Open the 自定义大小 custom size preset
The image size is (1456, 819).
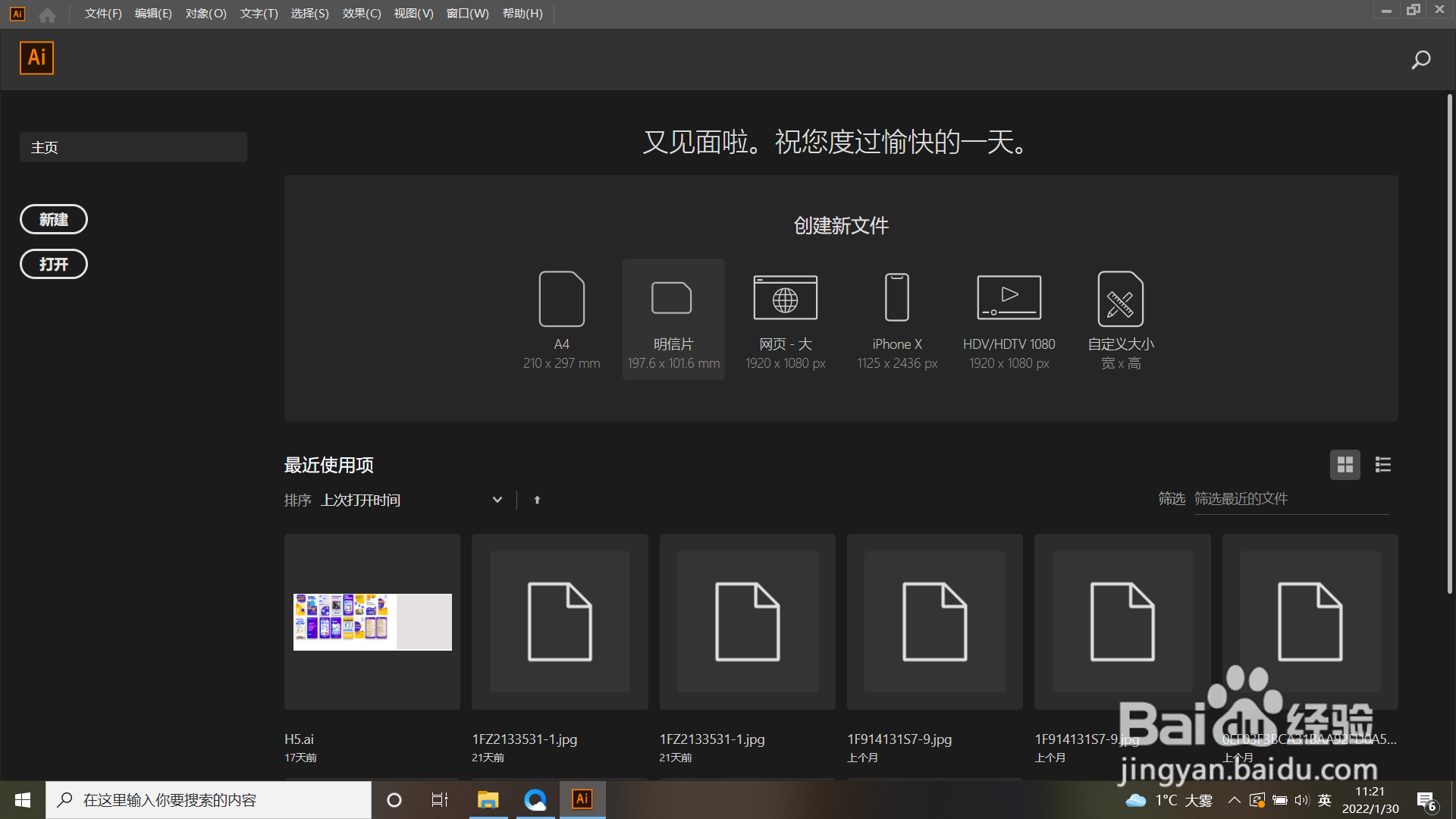coord(1120,299)
